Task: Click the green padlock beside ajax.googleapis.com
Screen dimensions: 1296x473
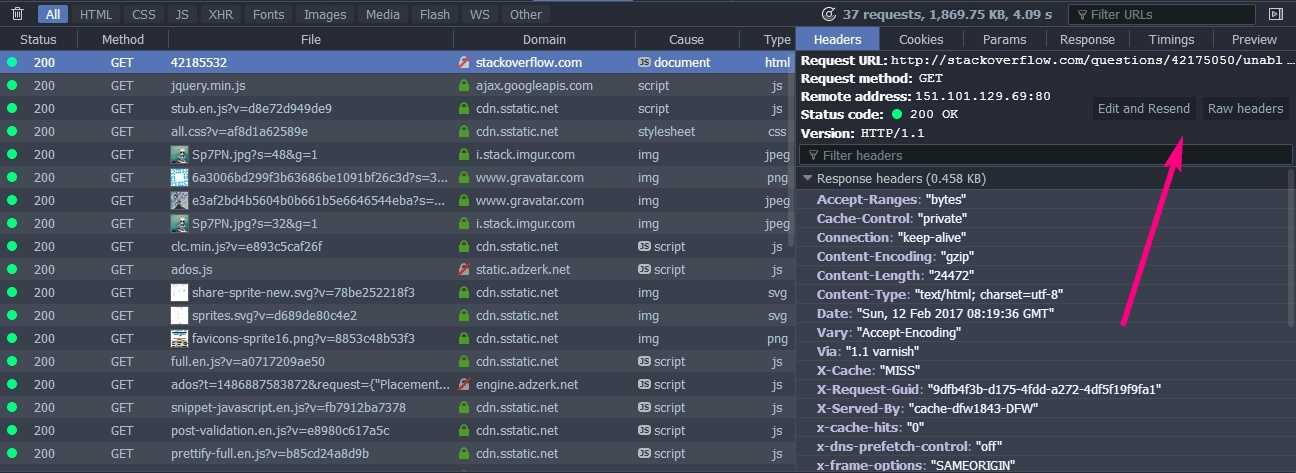Action: [x=464, y=86]
